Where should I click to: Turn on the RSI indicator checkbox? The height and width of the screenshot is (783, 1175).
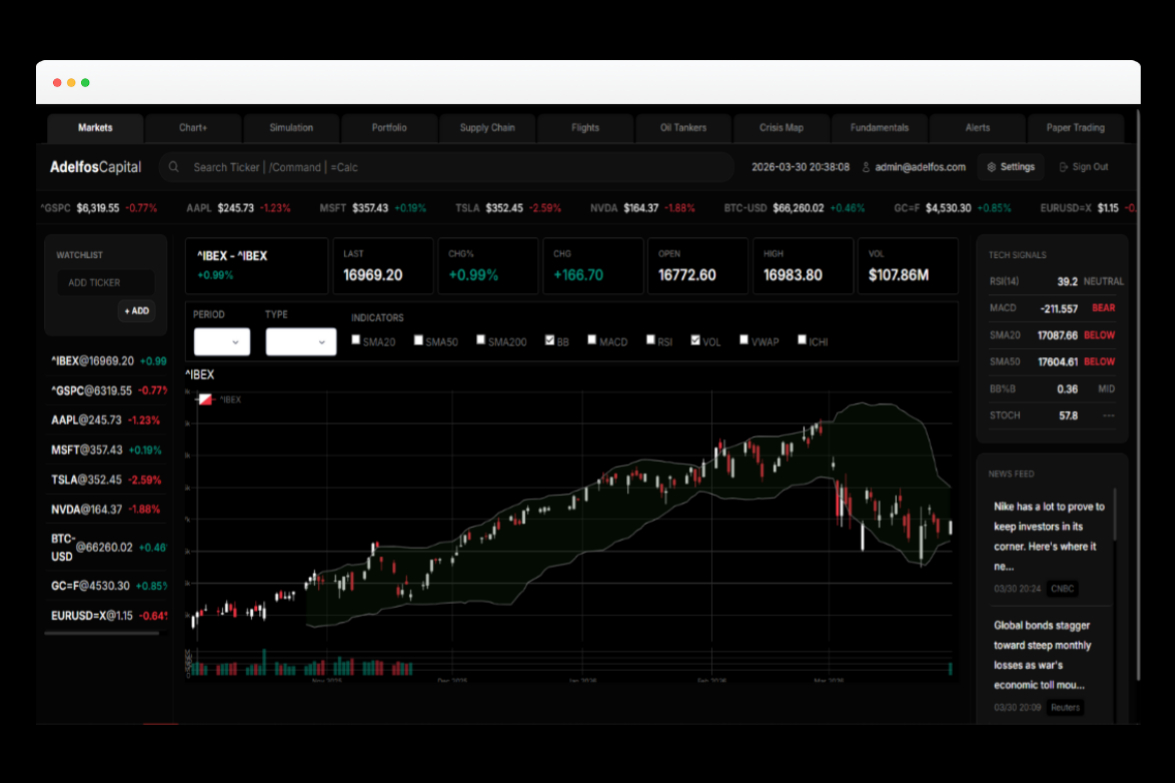coord(650,340)
